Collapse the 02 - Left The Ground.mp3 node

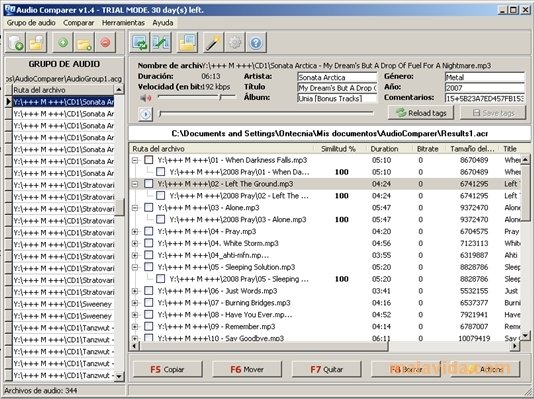[135, 184]
